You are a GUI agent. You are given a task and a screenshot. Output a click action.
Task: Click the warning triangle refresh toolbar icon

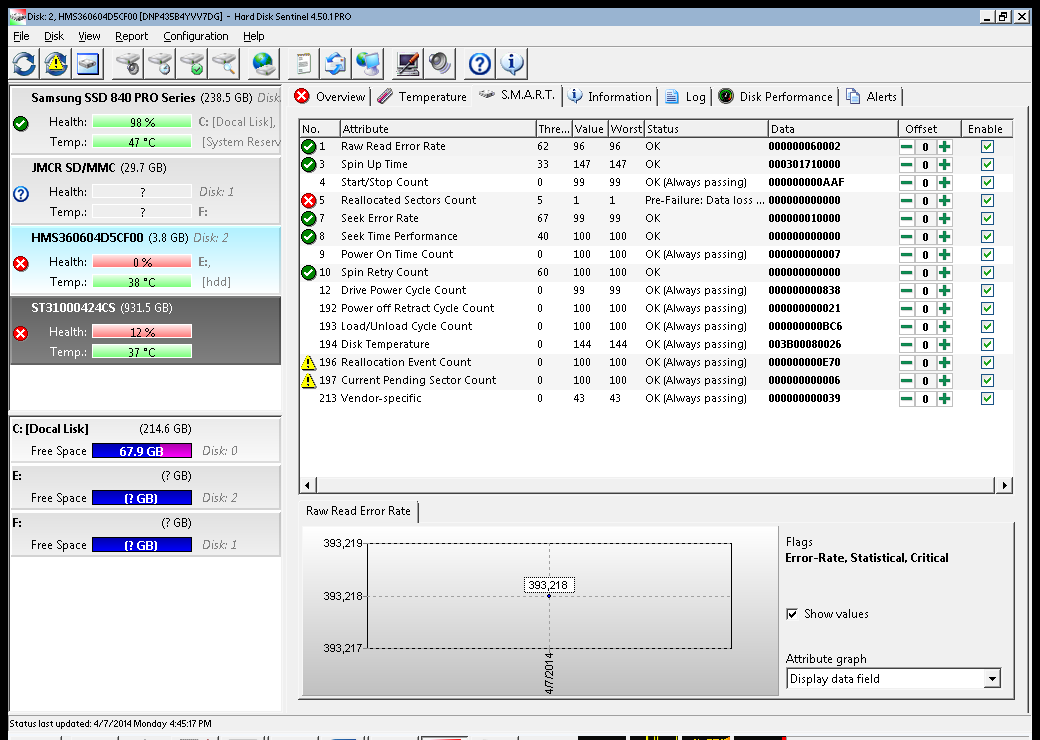pos(56,64)
